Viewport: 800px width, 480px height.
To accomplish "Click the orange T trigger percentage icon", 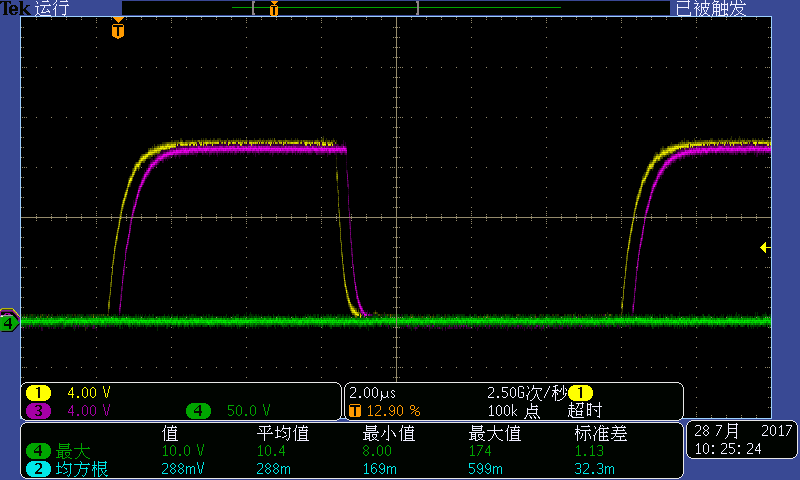I will [355, 411].
